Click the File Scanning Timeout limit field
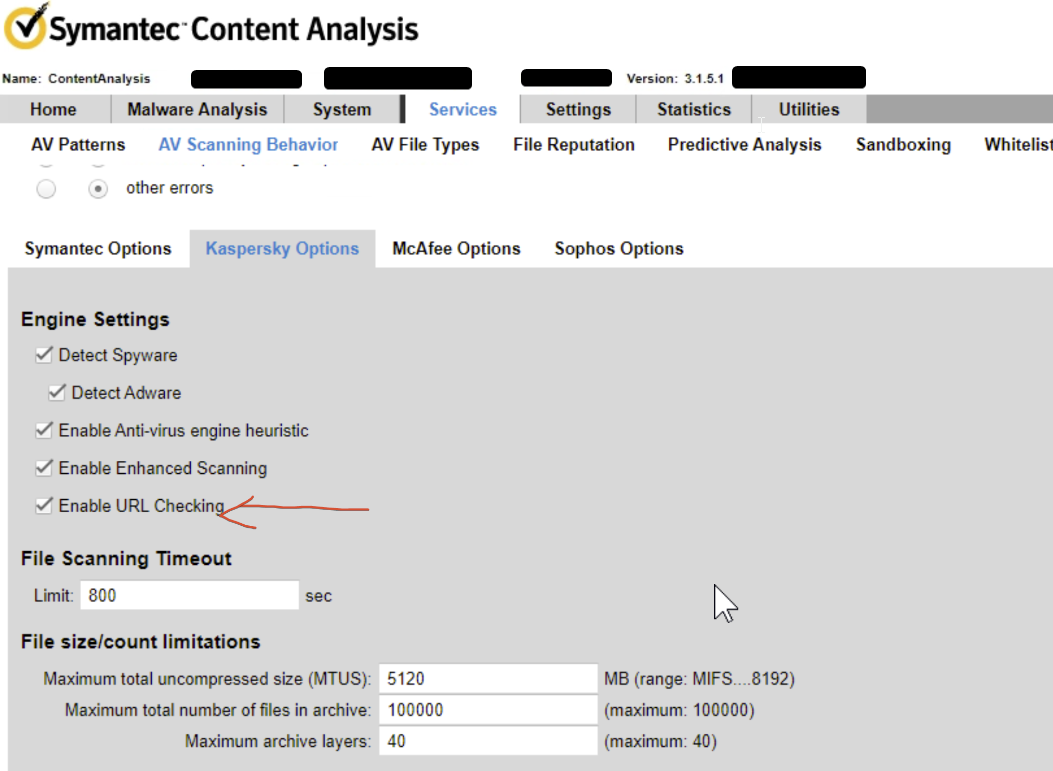The height and width of the screenshot is (771, 1053). (x=189, y=596)
